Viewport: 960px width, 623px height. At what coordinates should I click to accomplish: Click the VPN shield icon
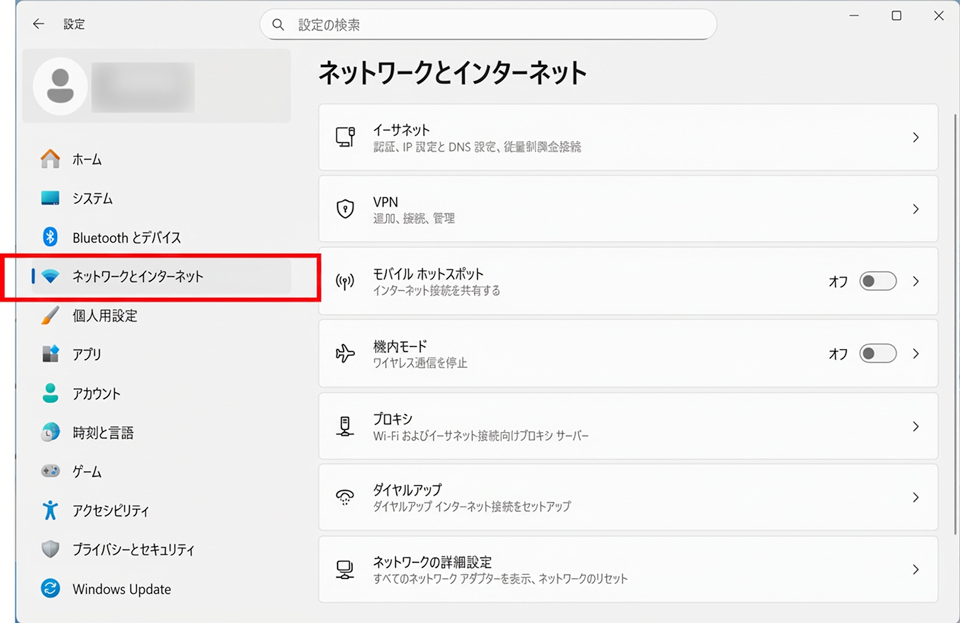[345, 209]
